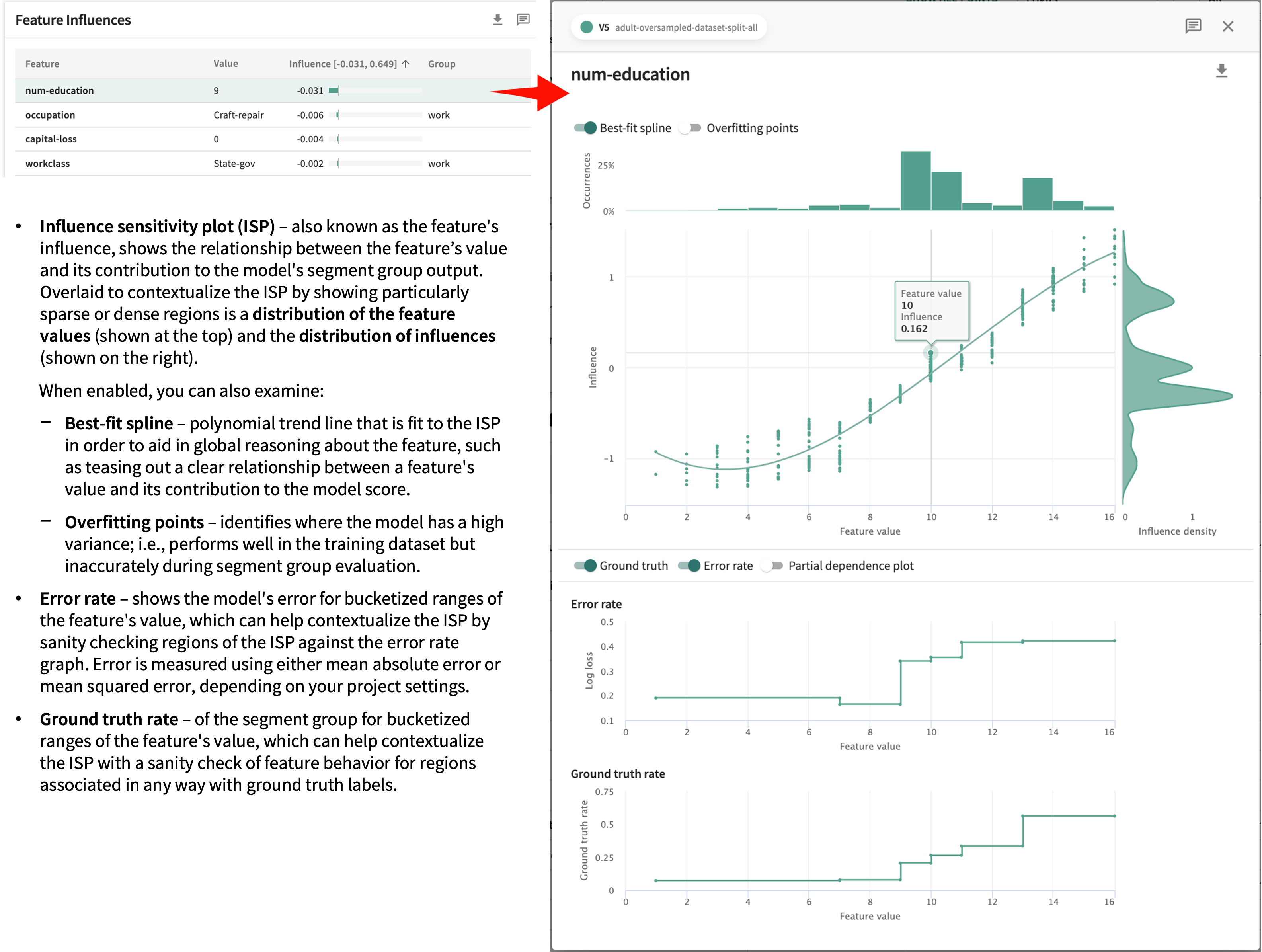Select the capital-loss feature row
Image resolution: width=1262 pixels, height=952 pixels.
[x=273, y=139]
